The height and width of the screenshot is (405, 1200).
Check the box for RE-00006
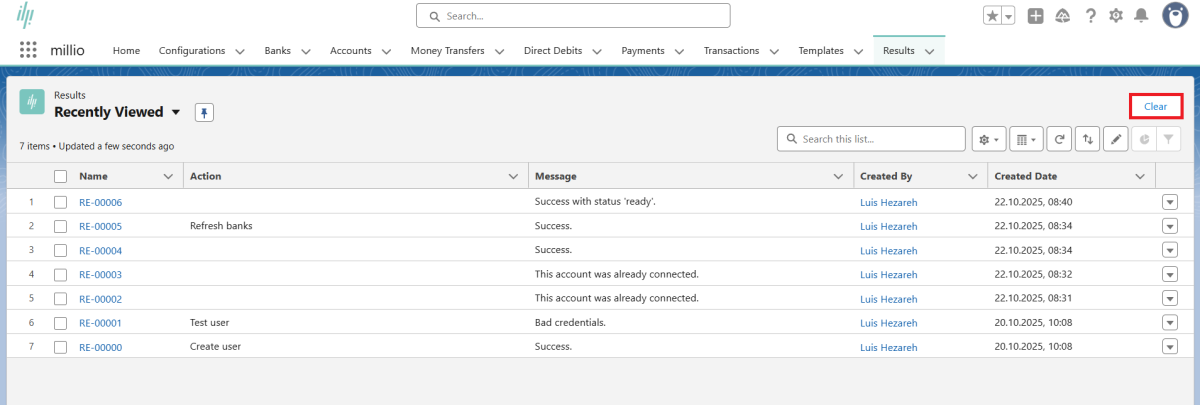click(61, 202)
